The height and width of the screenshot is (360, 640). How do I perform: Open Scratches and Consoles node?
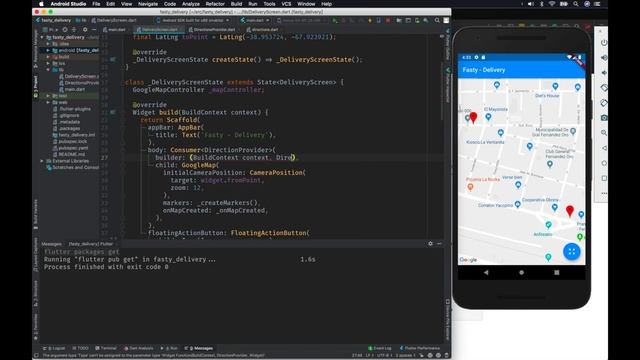click(x=73, y=167)
